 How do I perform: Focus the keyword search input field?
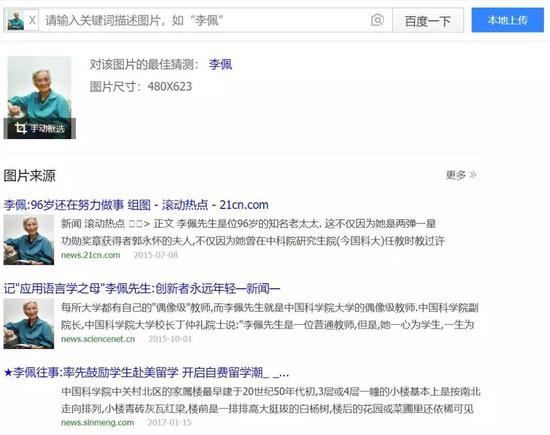tap(205, 20)
